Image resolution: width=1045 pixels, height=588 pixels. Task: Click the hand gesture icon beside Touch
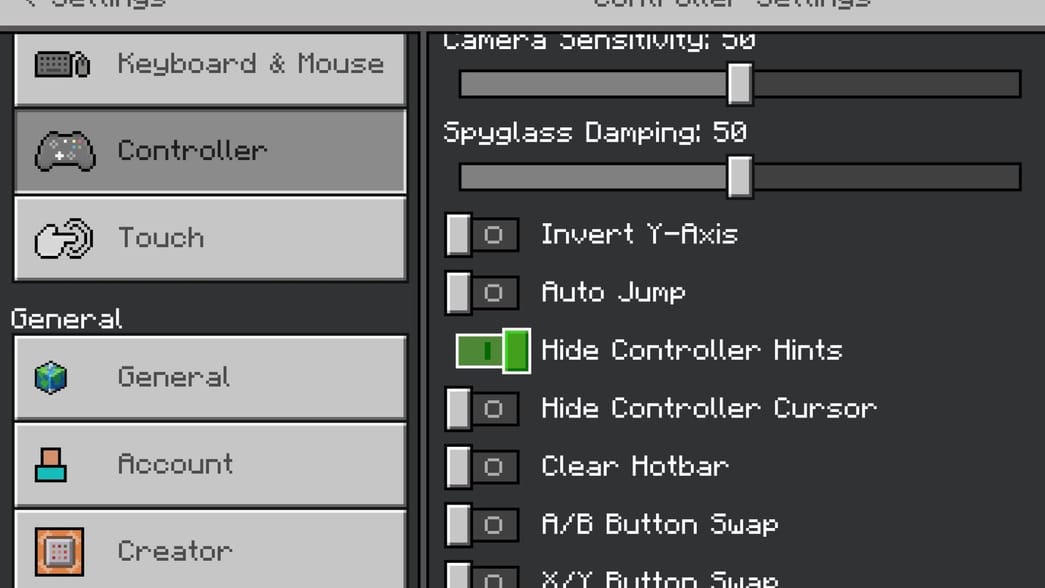pyautogui.click(x=63, y=238)
